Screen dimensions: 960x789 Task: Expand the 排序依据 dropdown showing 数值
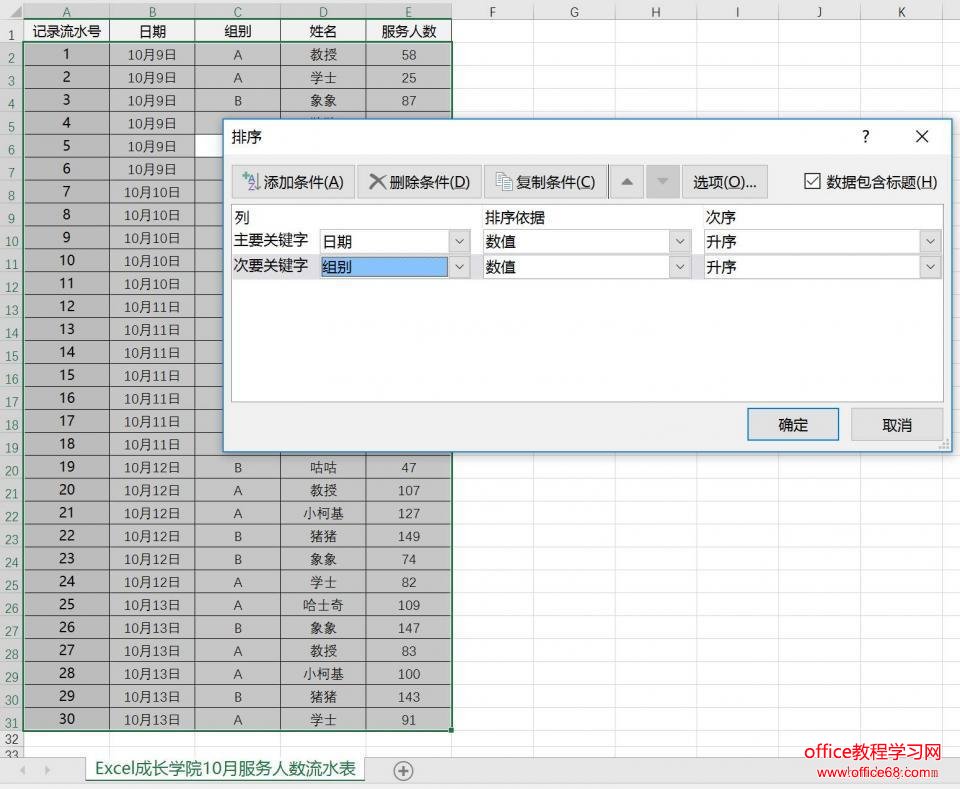click(680, 240)
